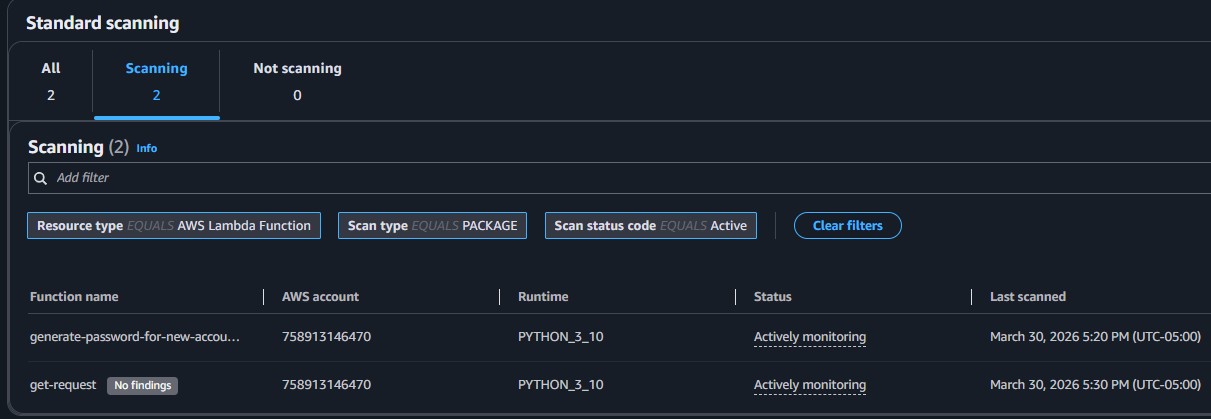The width and height of the screenshot is (1211, 419).
Task: Sort by Runtime column header
Action: [x=543, y=297]
